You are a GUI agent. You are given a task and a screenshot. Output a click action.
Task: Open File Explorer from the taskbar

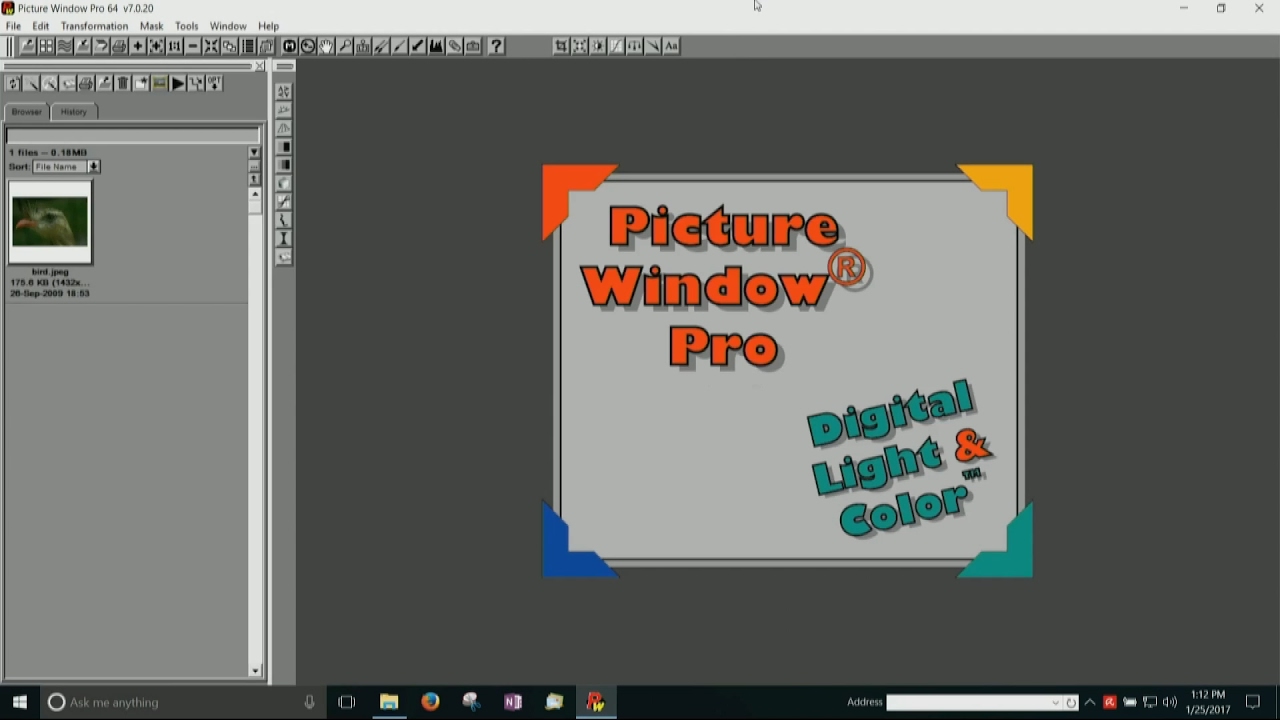tap(389, 702)
